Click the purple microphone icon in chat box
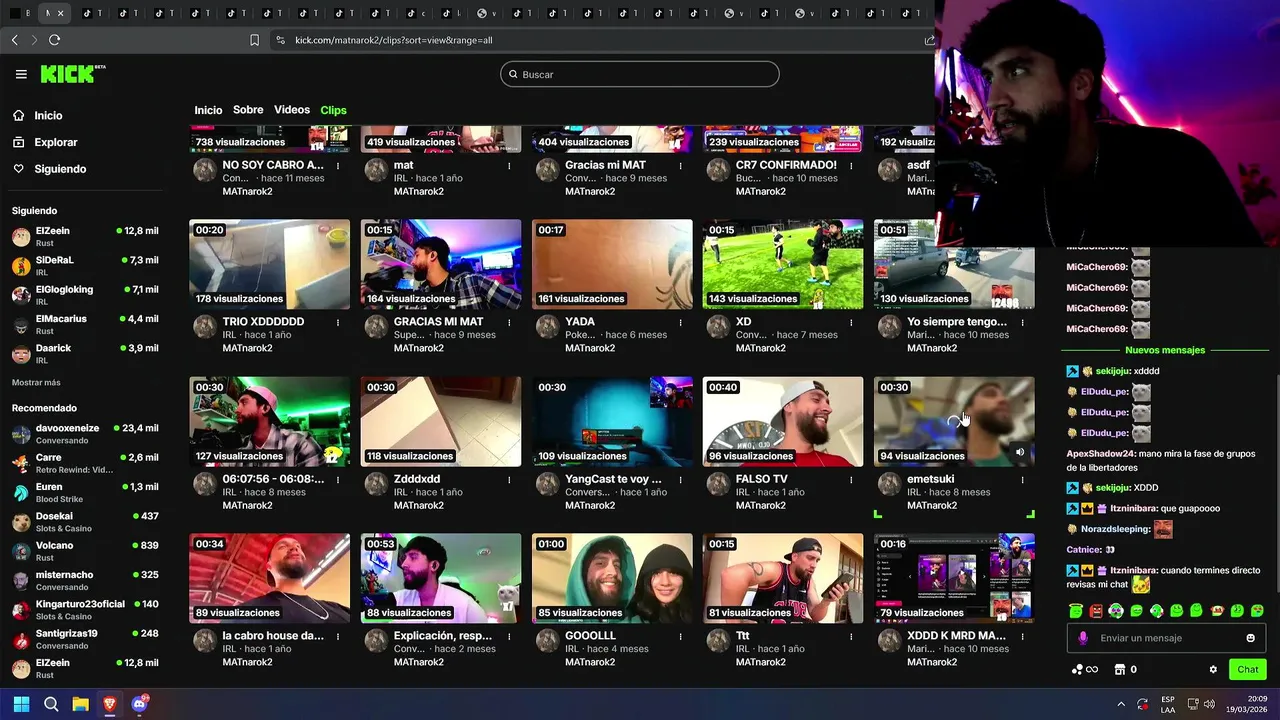 [x=1083, y=638]
